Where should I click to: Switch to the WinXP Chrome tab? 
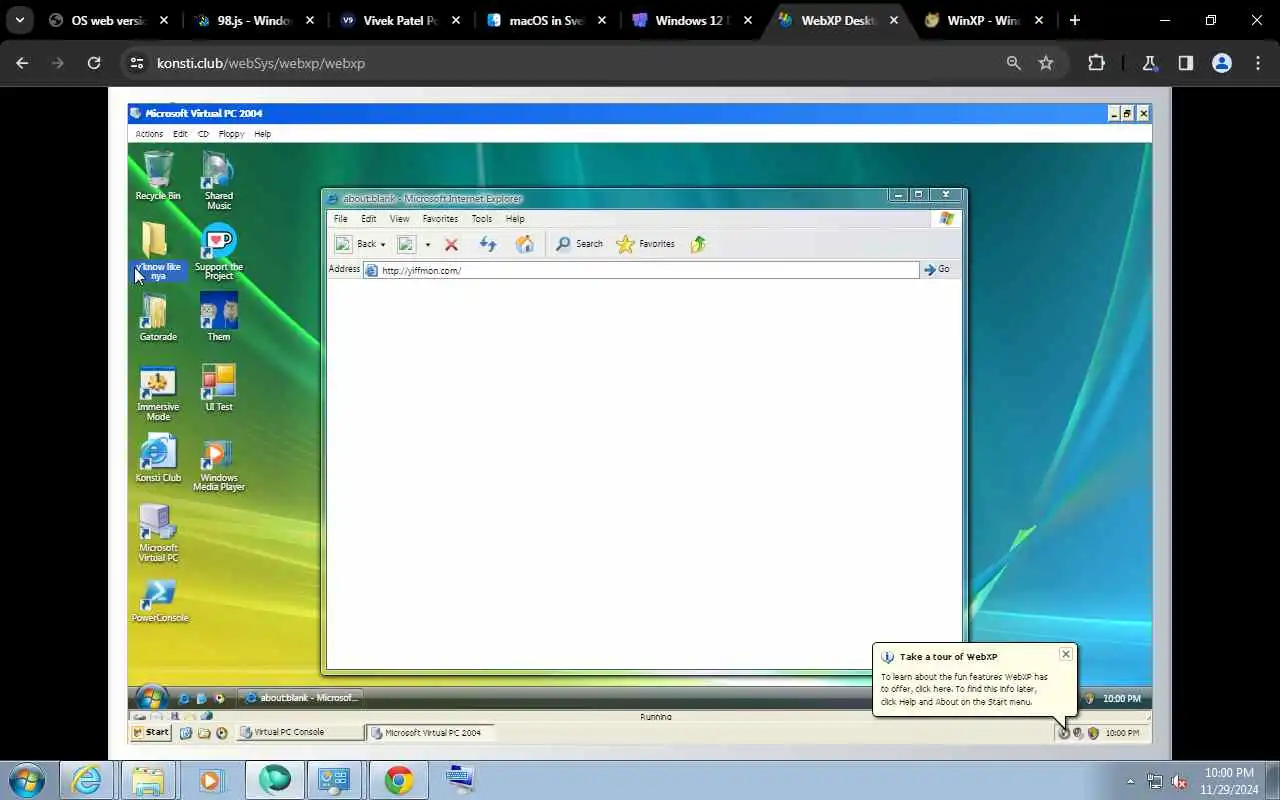983,20
